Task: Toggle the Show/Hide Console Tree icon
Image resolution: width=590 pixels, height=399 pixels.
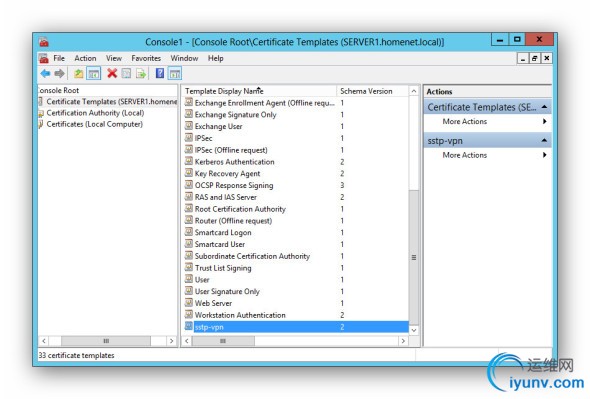Action: (x=93, y=73)
